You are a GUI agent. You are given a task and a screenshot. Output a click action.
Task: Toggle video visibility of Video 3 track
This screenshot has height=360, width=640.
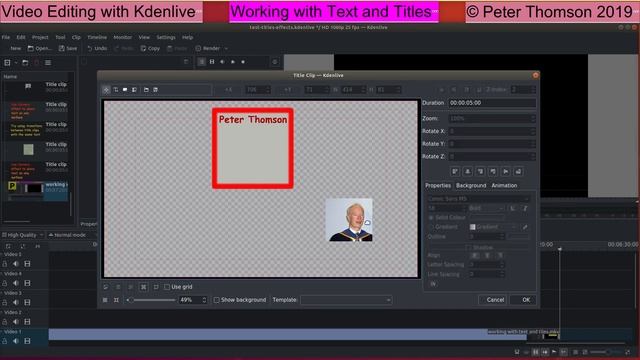(27, 302)
